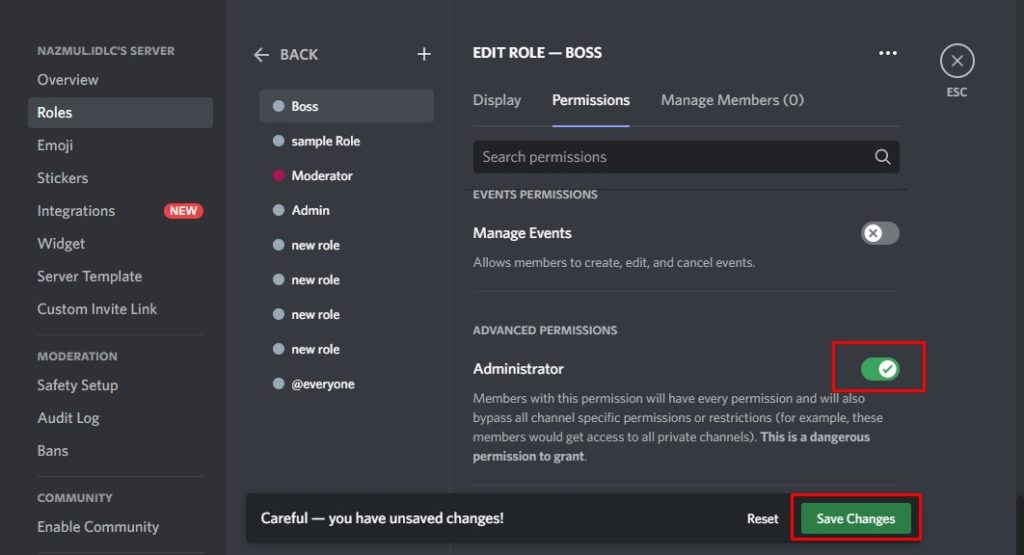
Task: Open the Overview settings page
Action: pos(68,80)
